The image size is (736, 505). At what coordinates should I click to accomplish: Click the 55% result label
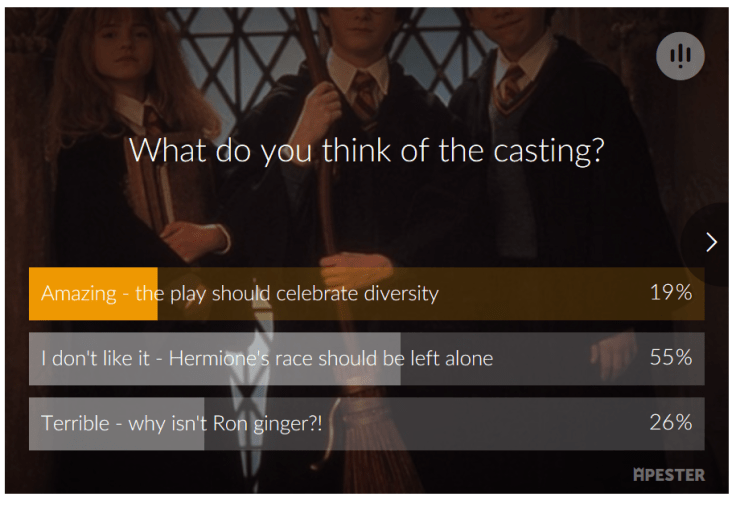[x=670, y=358]
